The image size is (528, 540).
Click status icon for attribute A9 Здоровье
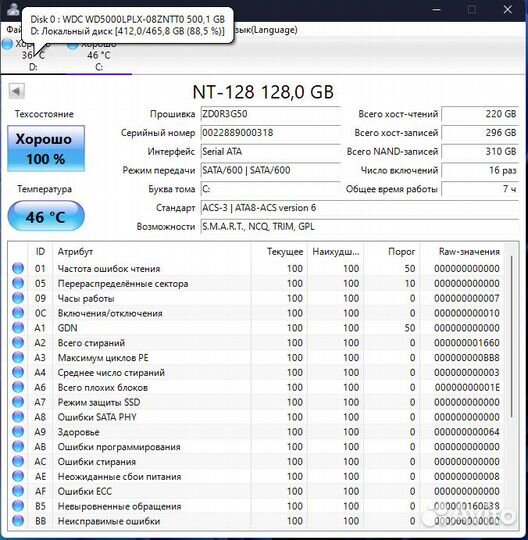coord(18,432)
